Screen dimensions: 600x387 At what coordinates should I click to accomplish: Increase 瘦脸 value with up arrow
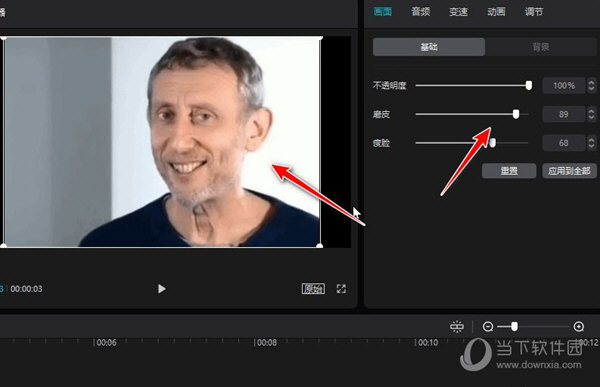[592, 139]
